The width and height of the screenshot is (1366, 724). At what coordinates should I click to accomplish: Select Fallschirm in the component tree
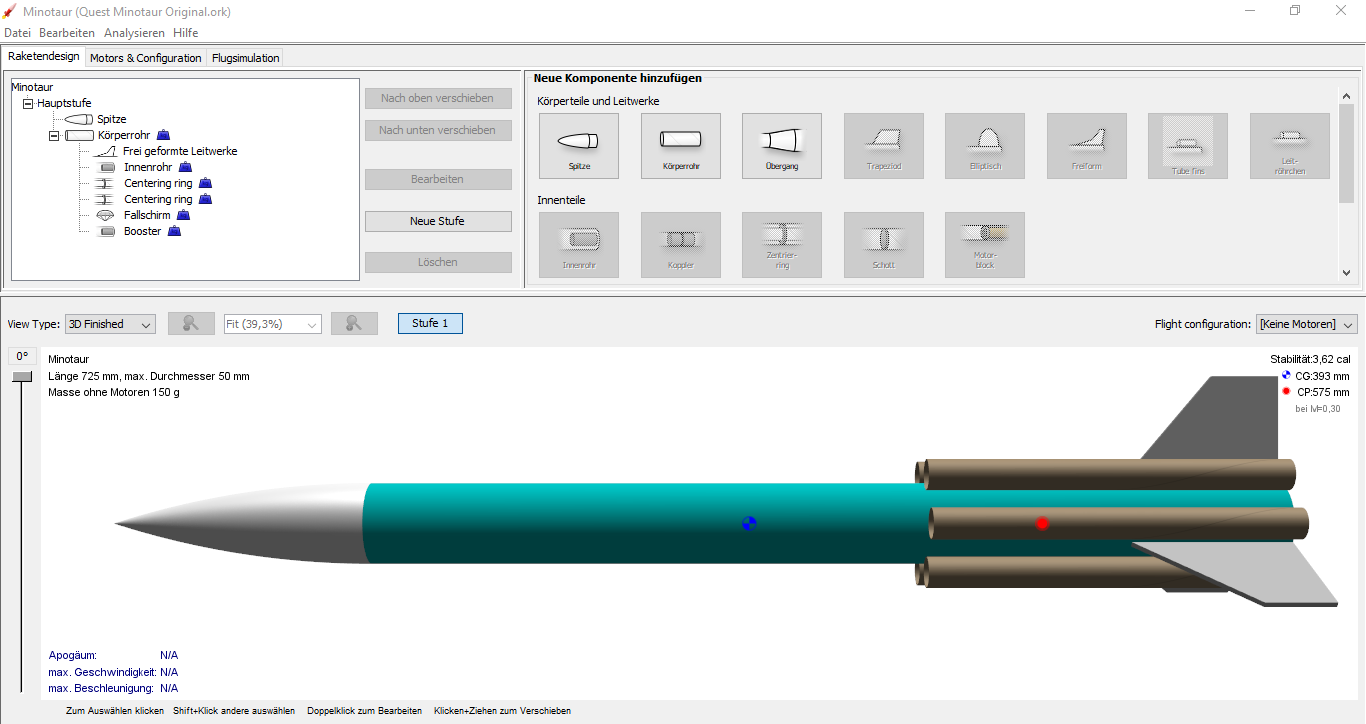[145, 215]
